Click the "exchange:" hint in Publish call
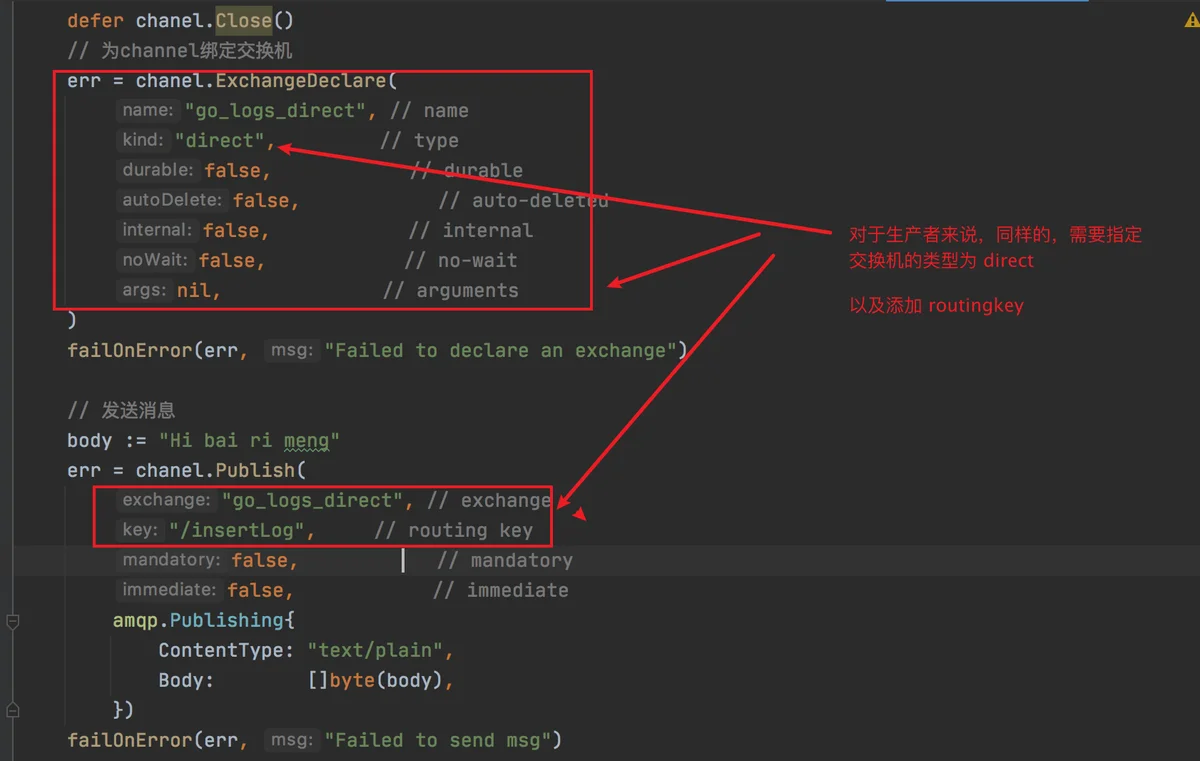Image resolution: width=1200 pixels, height=761 pixels. coord(166,500)
